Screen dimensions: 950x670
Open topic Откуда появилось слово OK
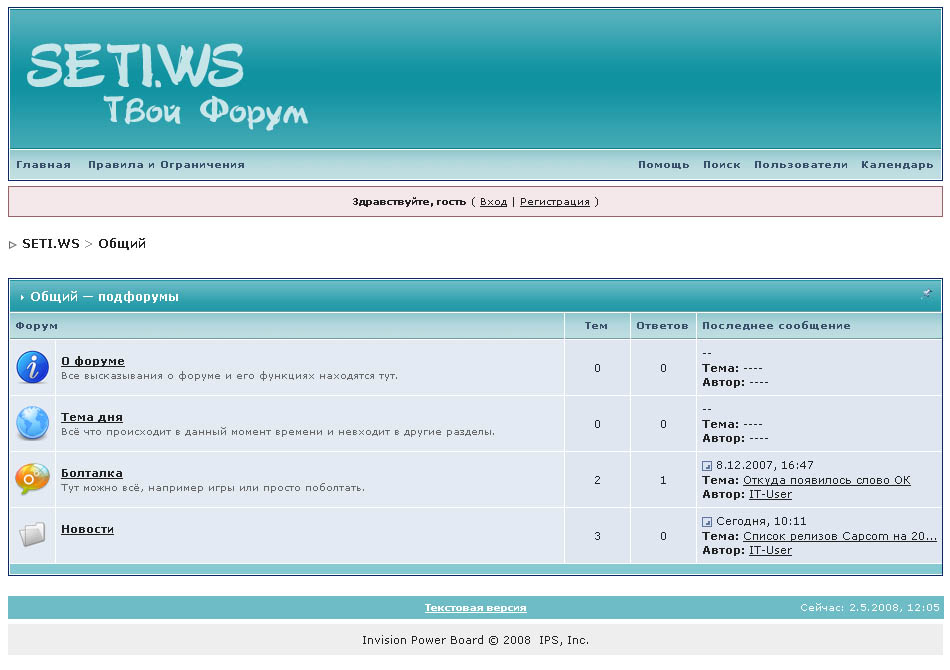(826, 480)
